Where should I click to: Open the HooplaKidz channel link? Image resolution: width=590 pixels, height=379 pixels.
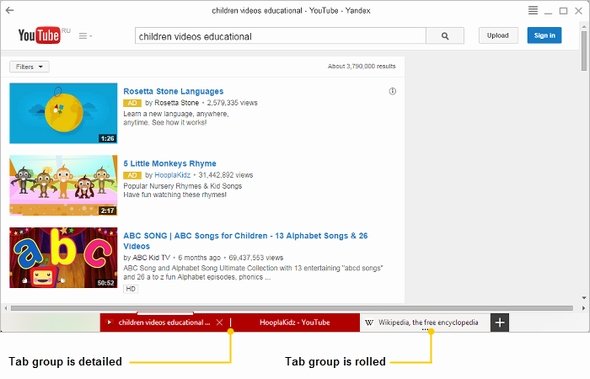[x=172, y=175]
